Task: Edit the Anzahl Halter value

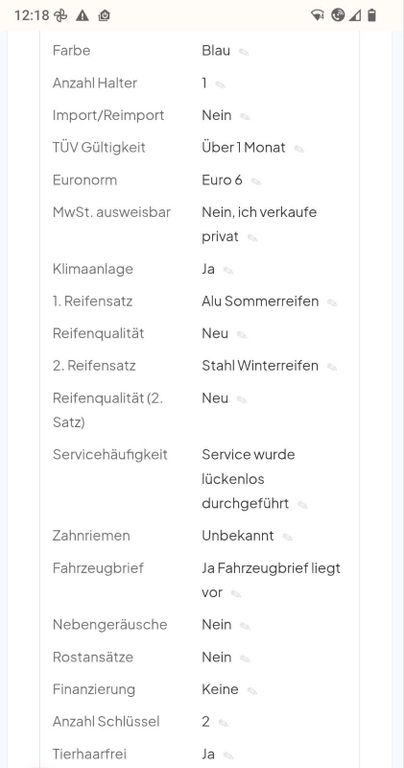Action: tap(220, 84)
